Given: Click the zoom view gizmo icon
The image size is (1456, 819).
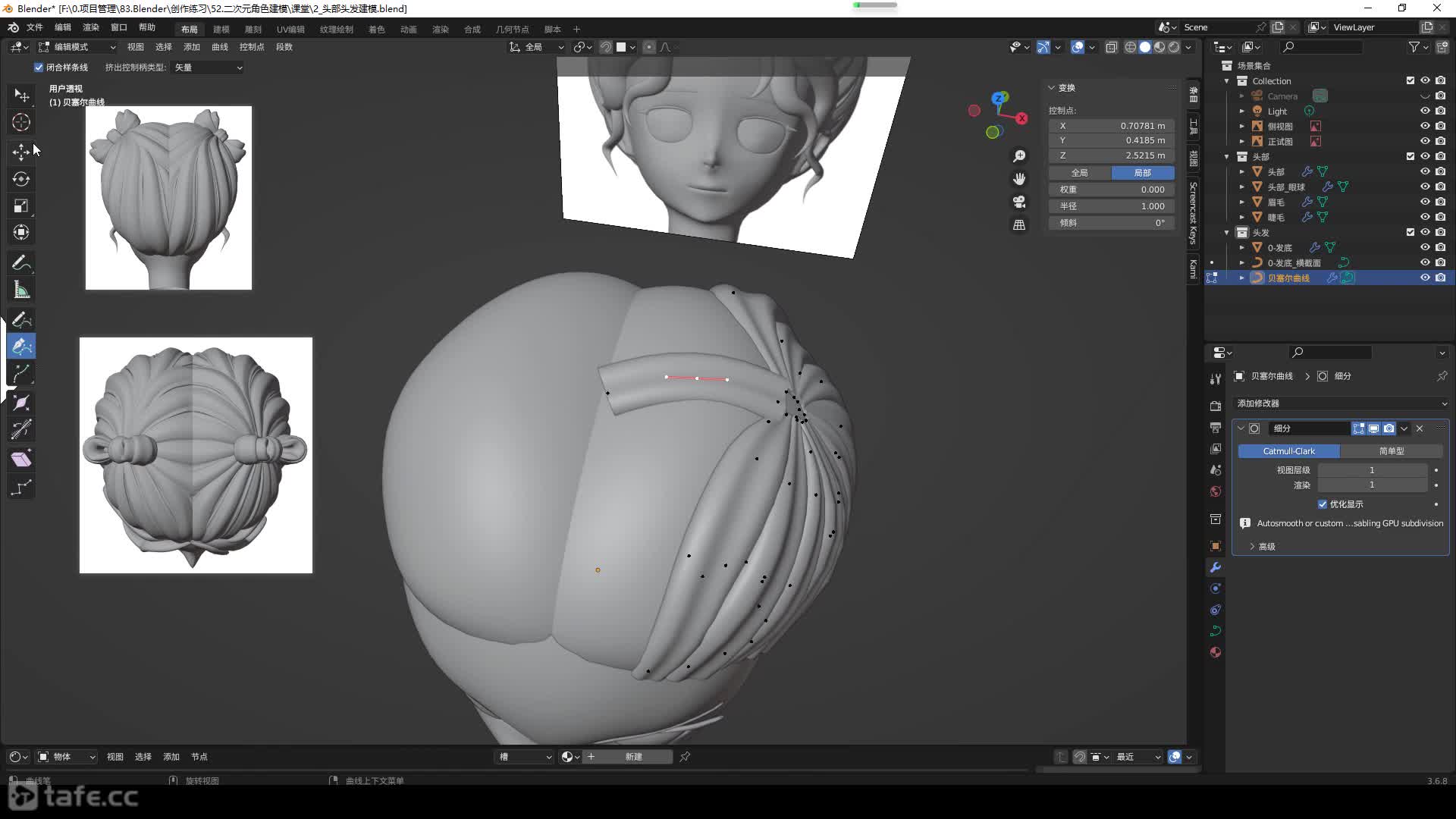Looking at the screenshot, I should [x=1019, y=155].
